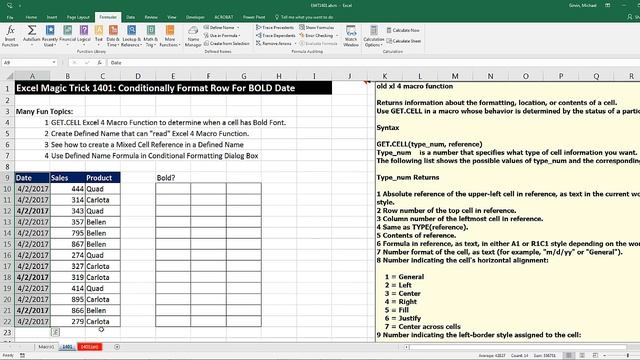Screen dimensions: 640x360
Task: Click the Sales header cell
Action: click(x=67, y=178)
